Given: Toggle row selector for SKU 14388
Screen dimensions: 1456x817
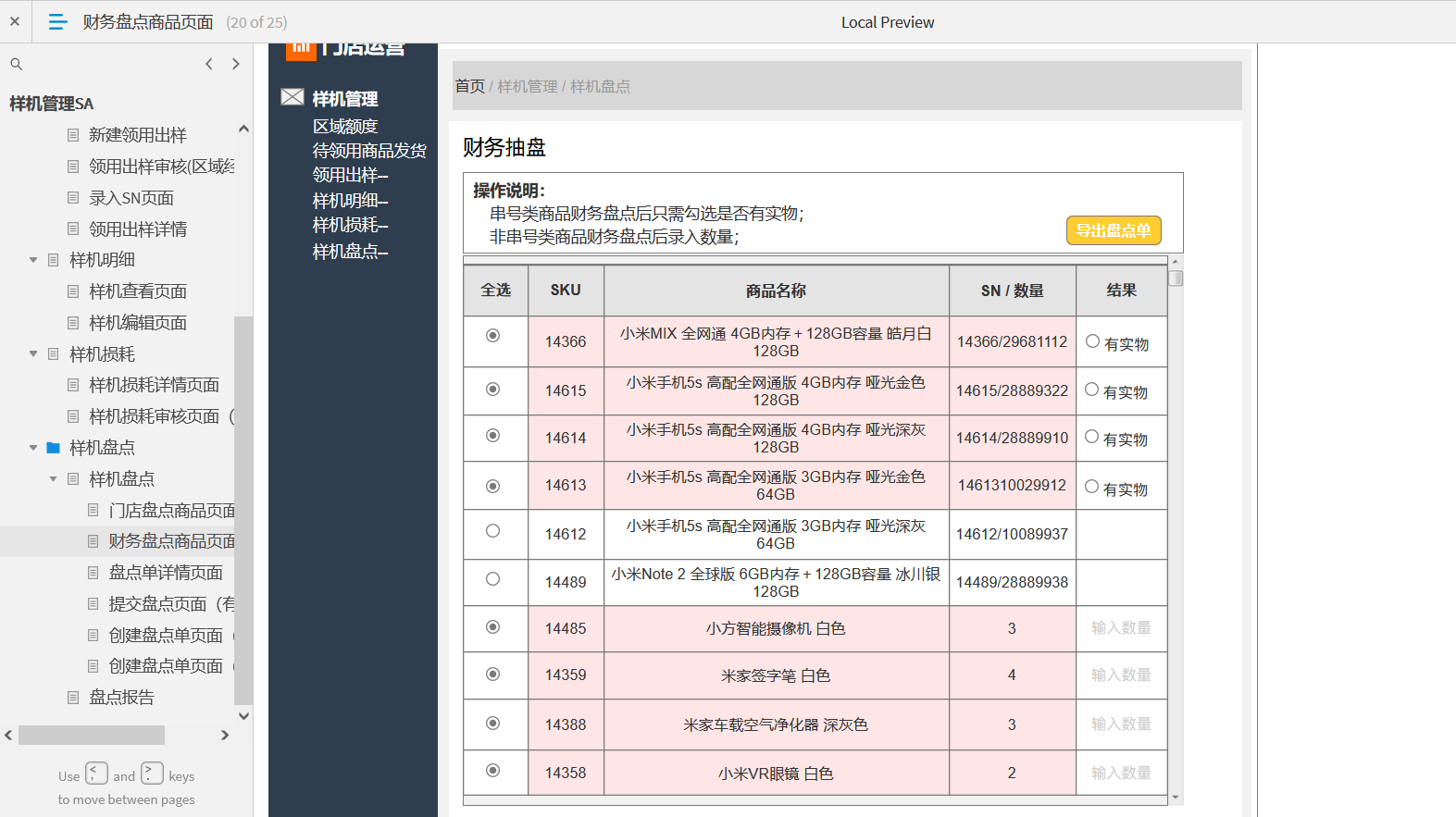Looking at the screenshot, I should 493,724.
